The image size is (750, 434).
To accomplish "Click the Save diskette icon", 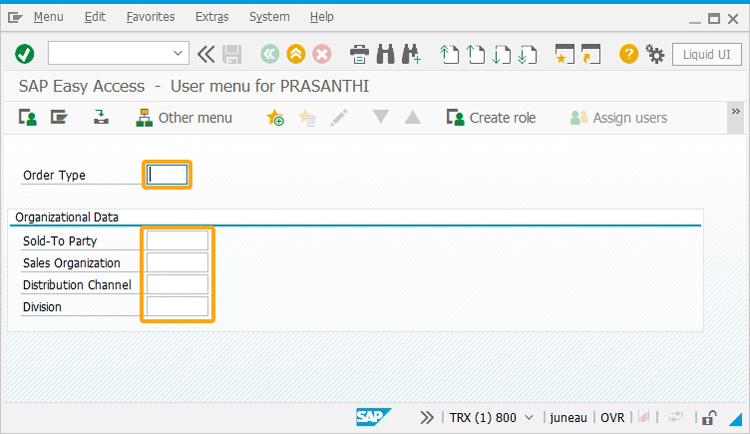I will coord(232,54).
